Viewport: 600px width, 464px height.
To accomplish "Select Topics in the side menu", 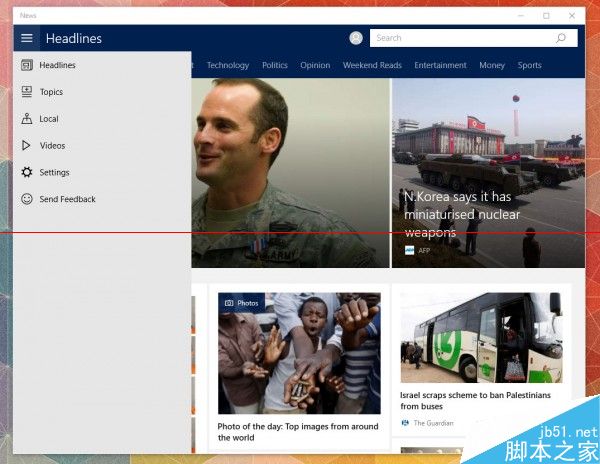I will (x=103, y=92).
